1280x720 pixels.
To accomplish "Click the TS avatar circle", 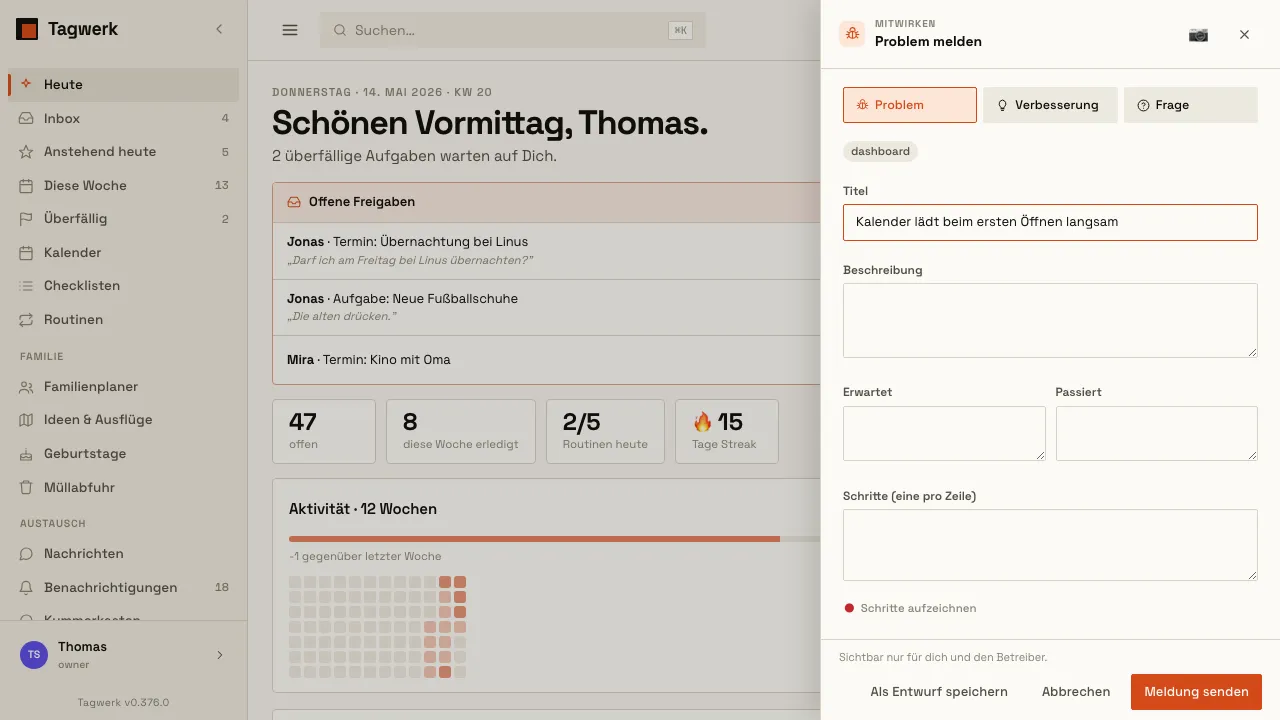I will [34, 655].
